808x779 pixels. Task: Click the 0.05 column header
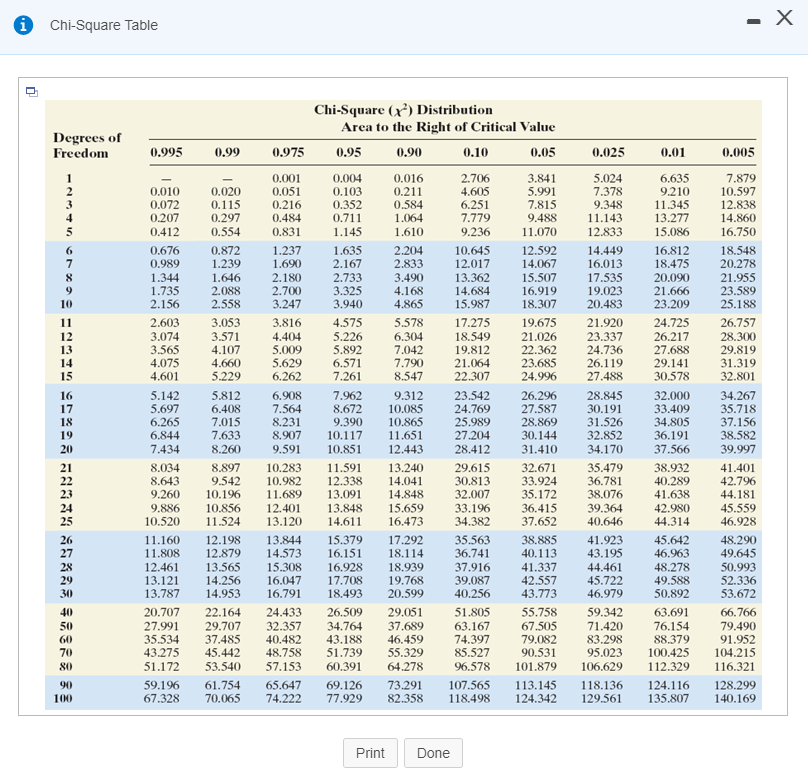[541, 153]
